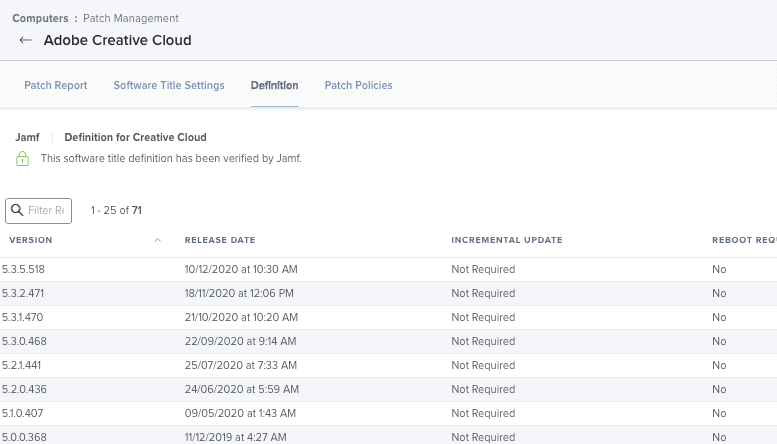This screenshot has width=777, height=444.
Task: Focus the Filter Results input field
Action: click(39, 211)
